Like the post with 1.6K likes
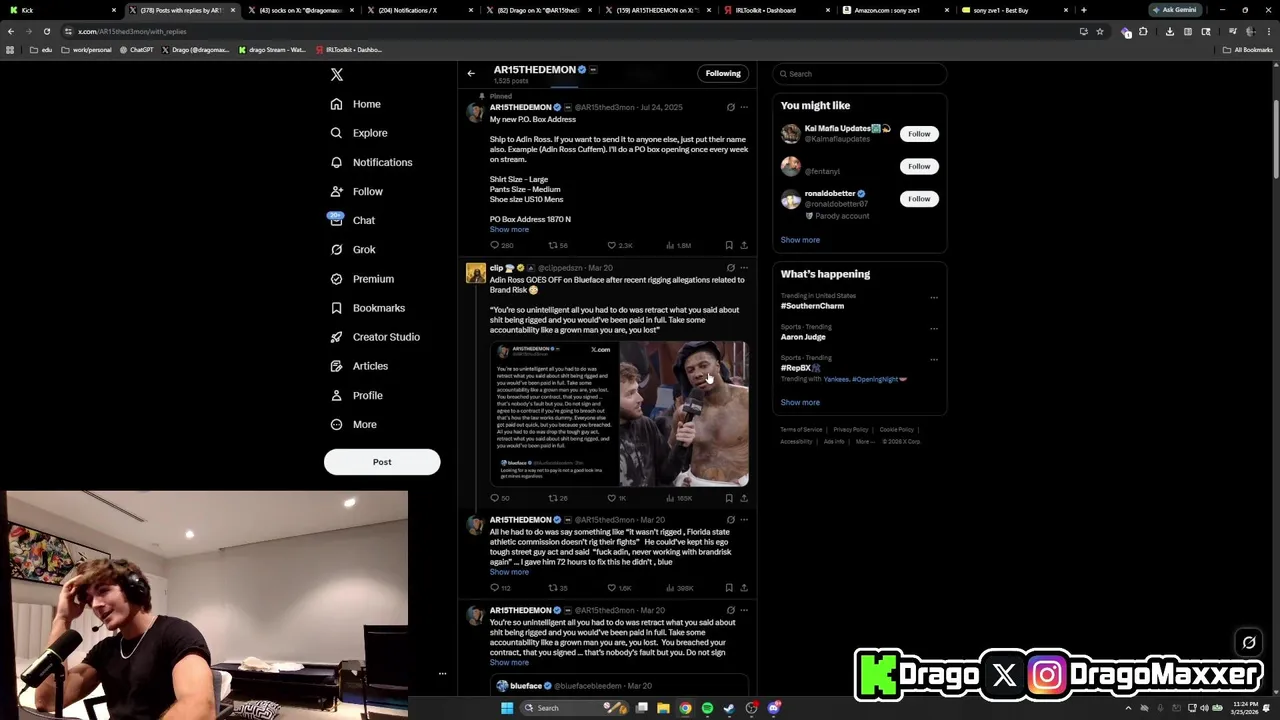 pos(612,588)
